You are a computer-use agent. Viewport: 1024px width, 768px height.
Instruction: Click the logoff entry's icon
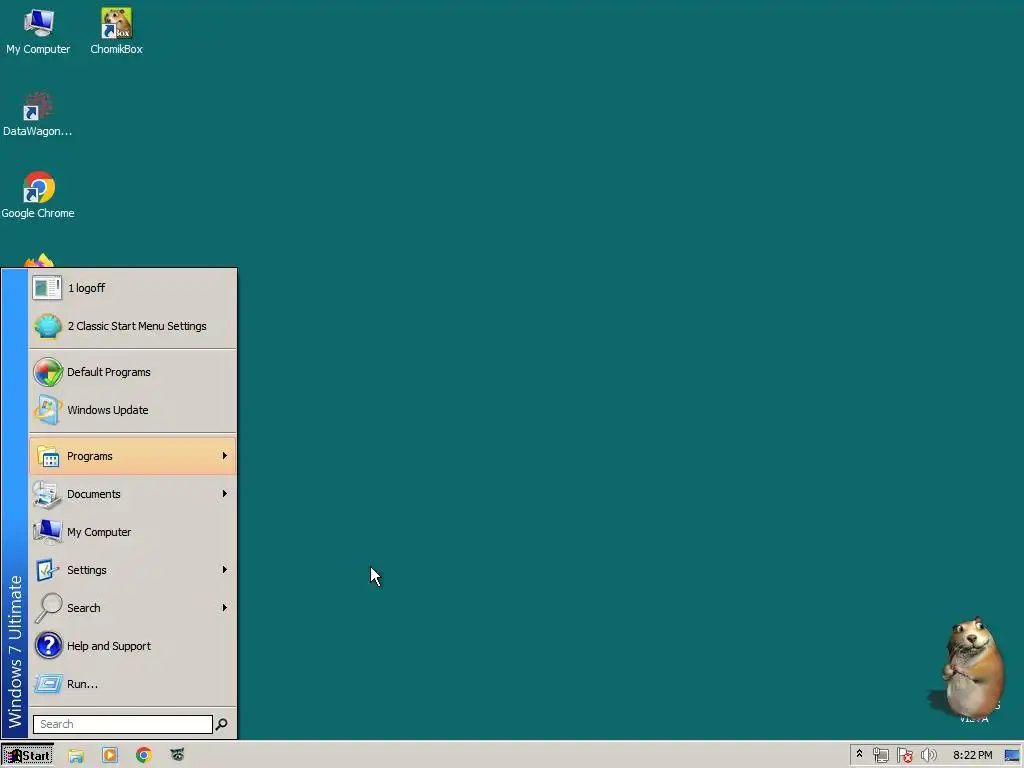pos(47,288)
